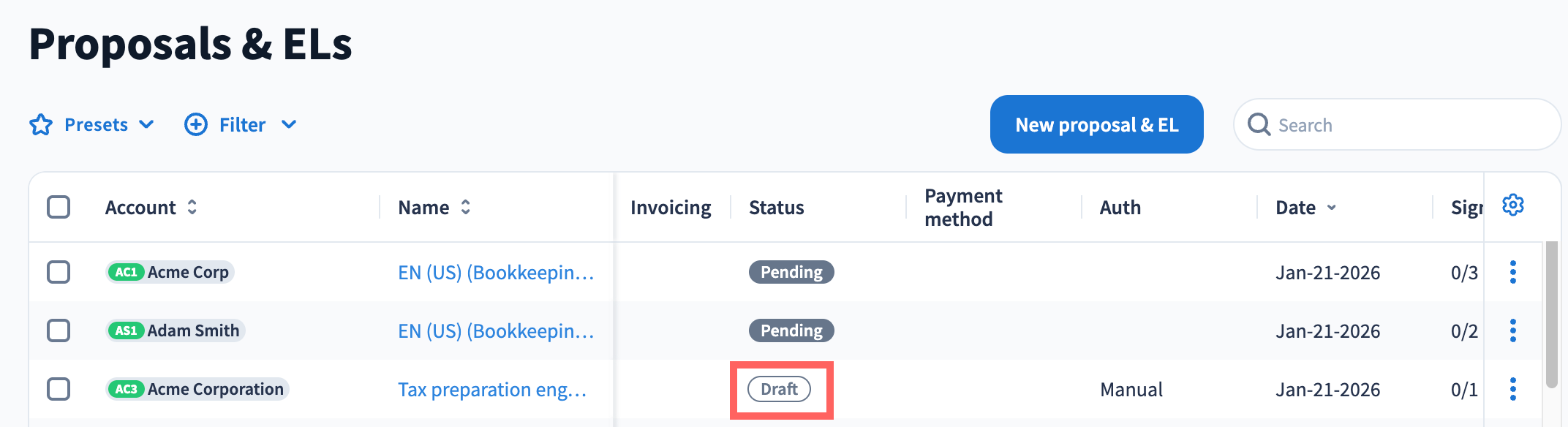Sort by the Date column arrow

pos(1332,208)
